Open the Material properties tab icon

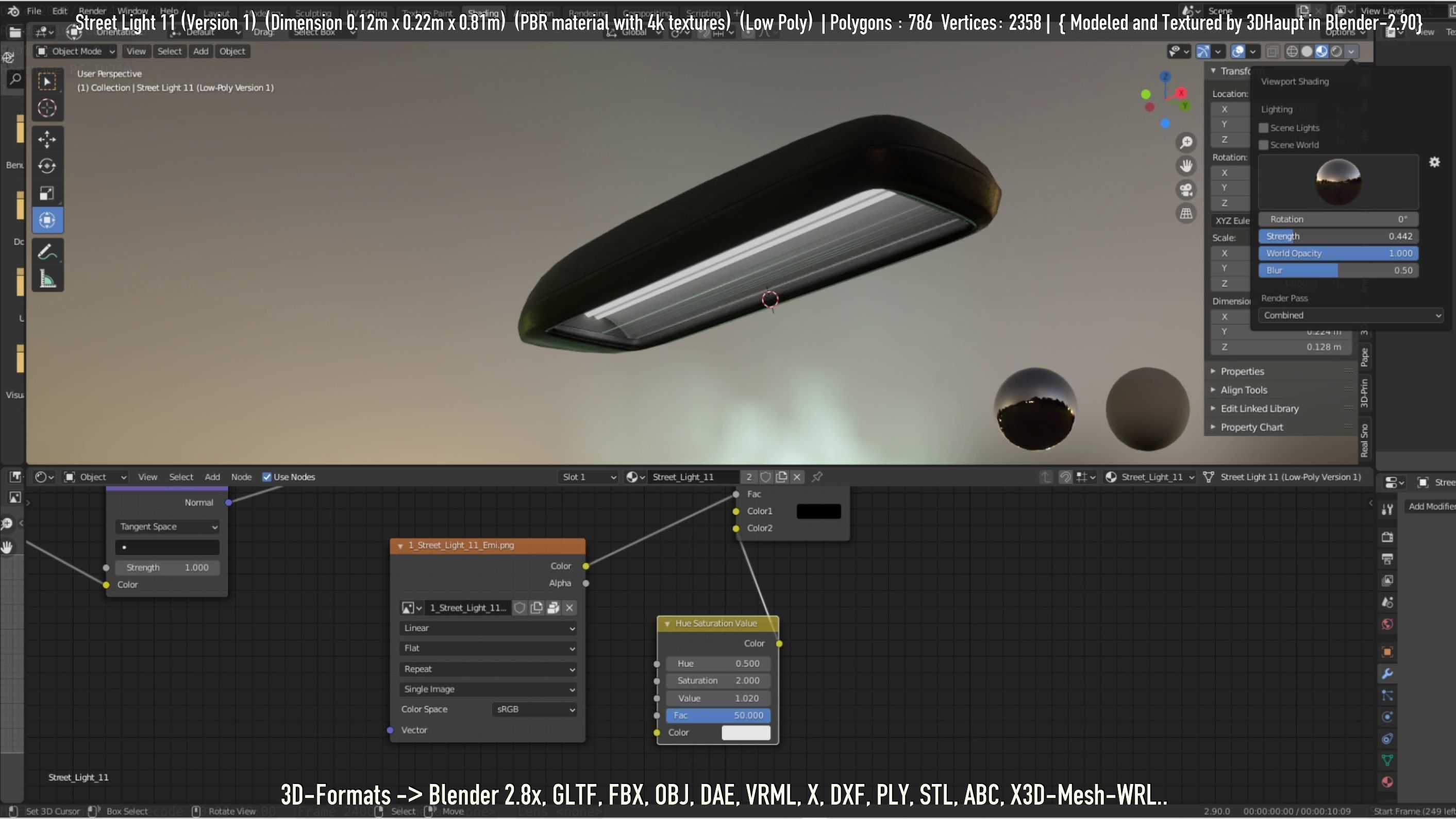coord(1387,782)
